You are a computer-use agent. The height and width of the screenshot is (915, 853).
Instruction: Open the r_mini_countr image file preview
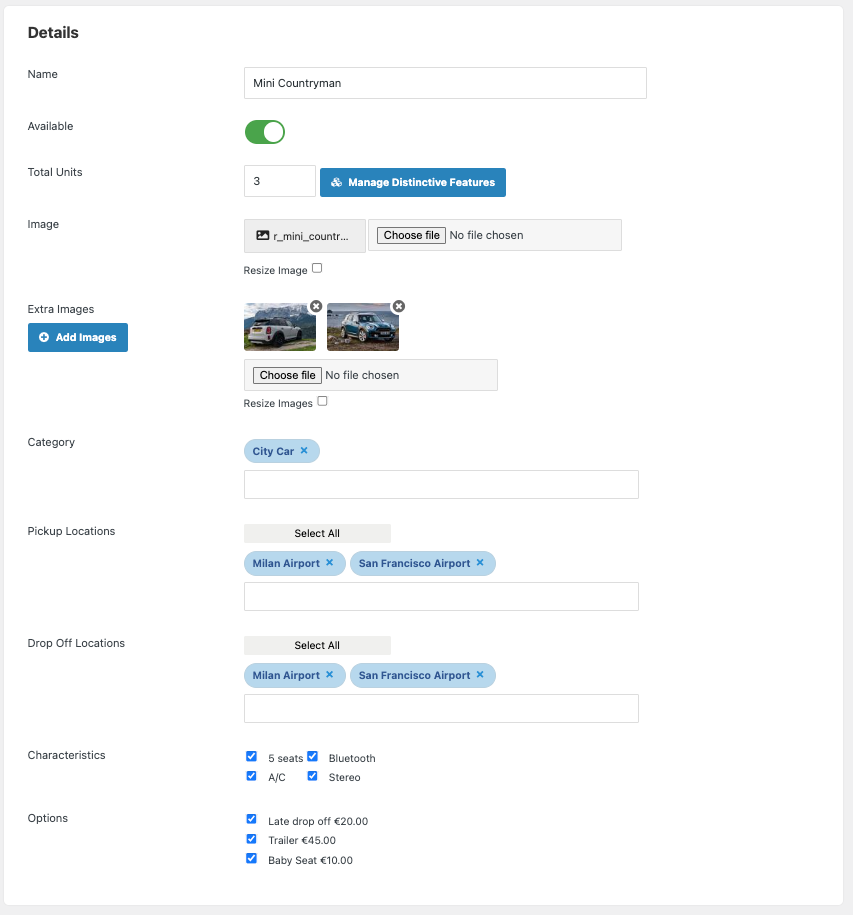tap(305, 236)
